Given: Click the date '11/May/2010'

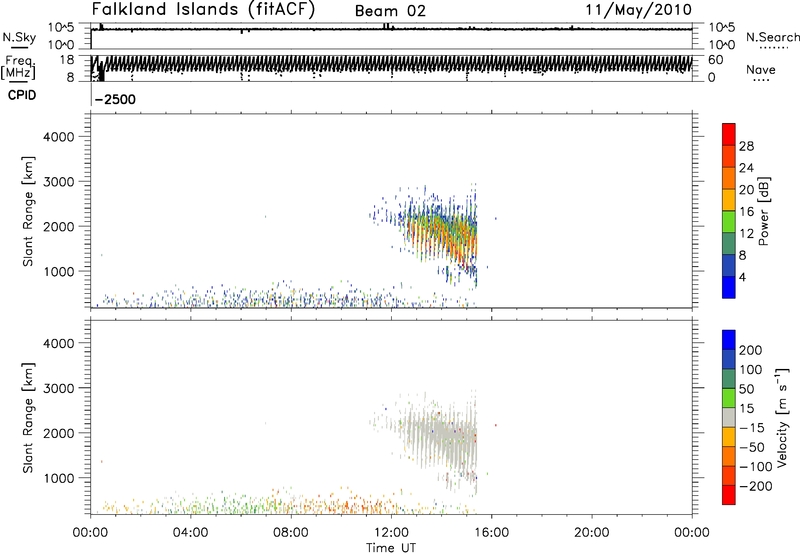Looking at the screenshot, I should 638,10.
